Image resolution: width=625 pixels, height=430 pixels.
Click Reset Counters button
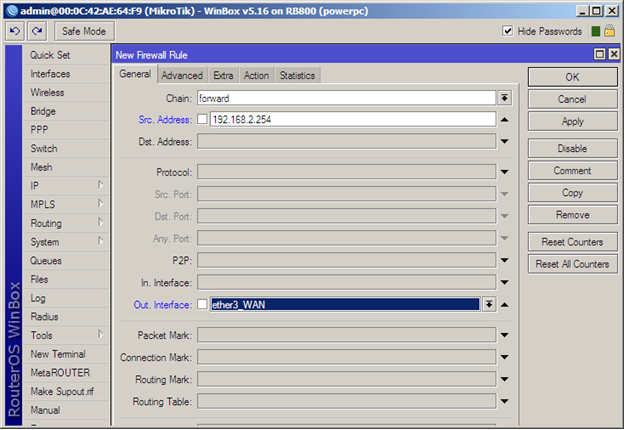(572, 242)
